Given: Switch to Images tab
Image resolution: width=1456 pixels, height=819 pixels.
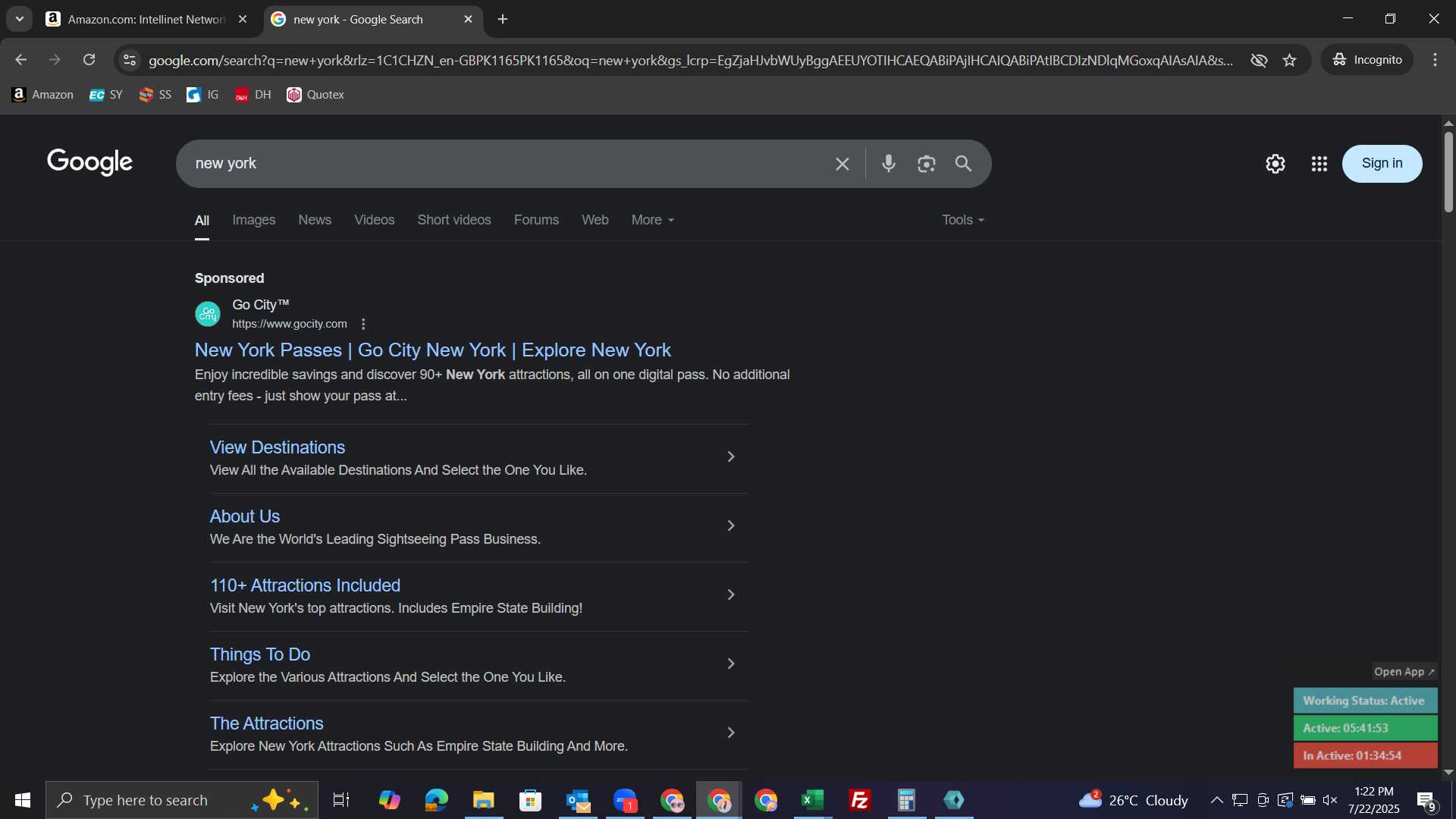Looking at the screenshot, I should [254, 220].
